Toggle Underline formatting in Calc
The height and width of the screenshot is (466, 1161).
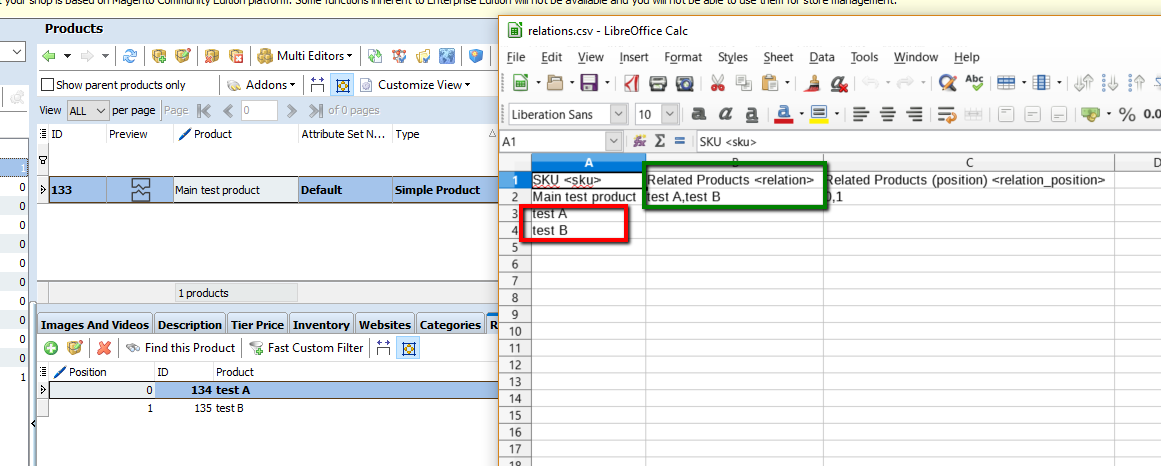[x=752, y=114]
